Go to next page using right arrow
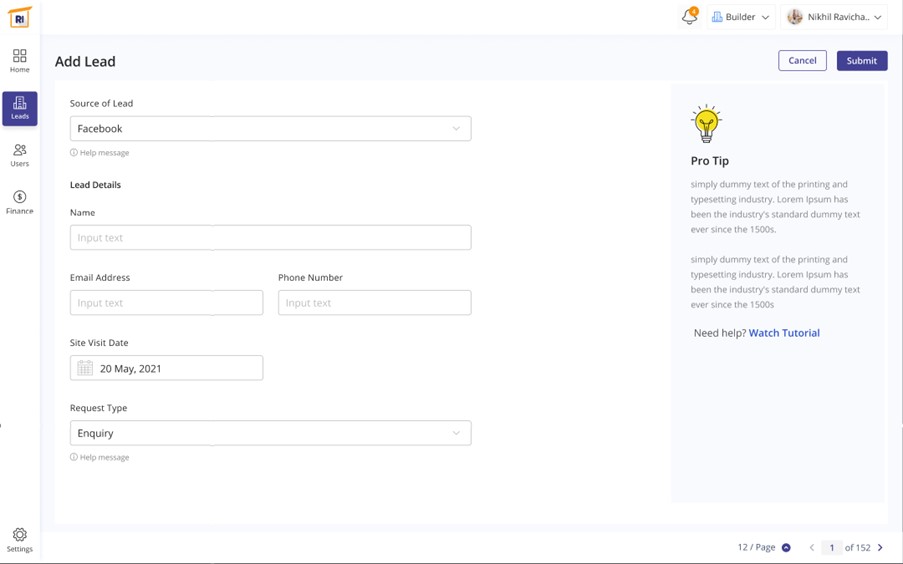This screenshot has height=564, width=903. 880,548
